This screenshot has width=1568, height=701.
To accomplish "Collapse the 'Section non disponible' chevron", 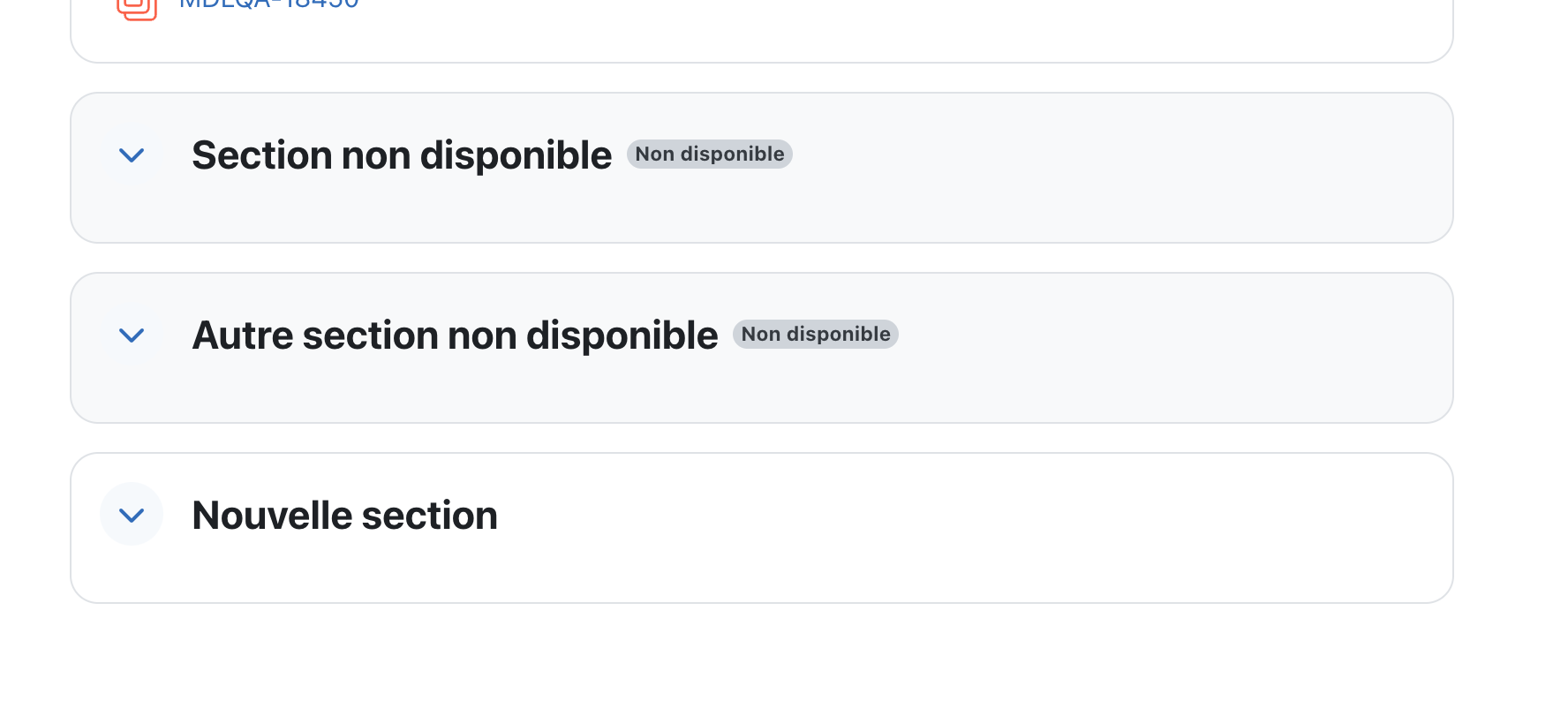I will [132, 155].
